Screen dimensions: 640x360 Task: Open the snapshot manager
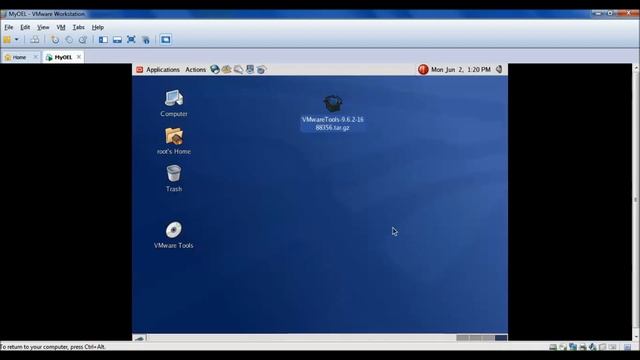coord(83,40)
